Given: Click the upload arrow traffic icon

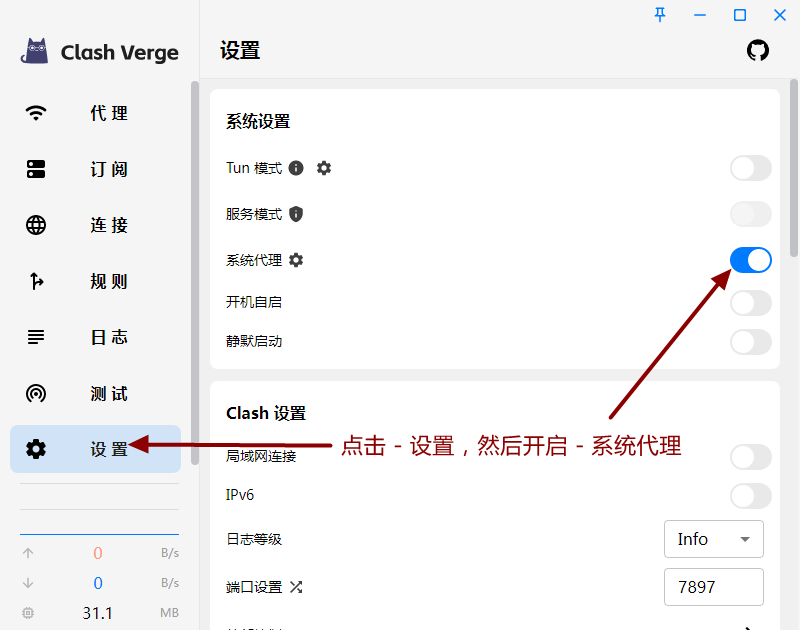Looking at the screenshot, I should tap(28, 553).
